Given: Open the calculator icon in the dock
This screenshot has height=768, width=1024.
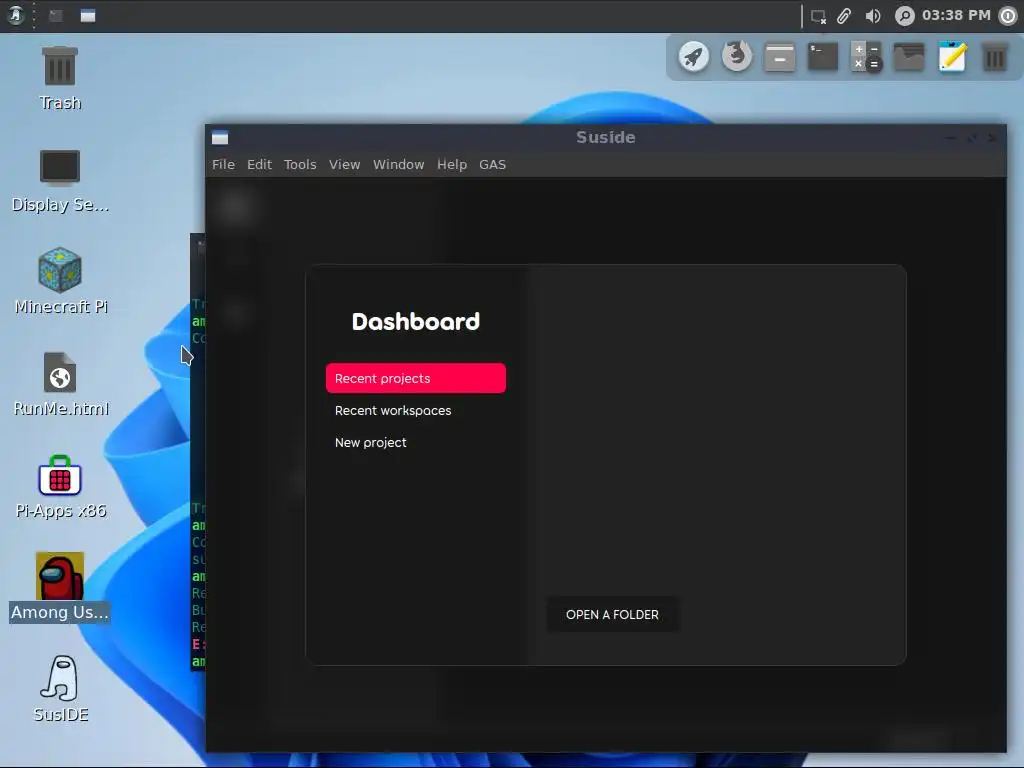Looking at the screenshot, I should click(x=866, y=57).
